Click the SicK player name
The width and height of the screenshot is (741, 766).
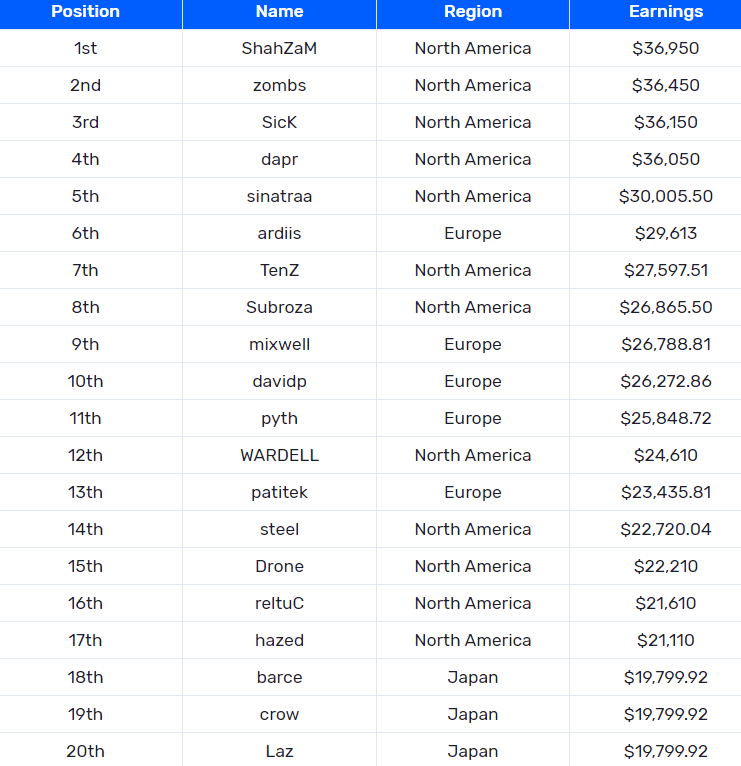click(279, 122)
